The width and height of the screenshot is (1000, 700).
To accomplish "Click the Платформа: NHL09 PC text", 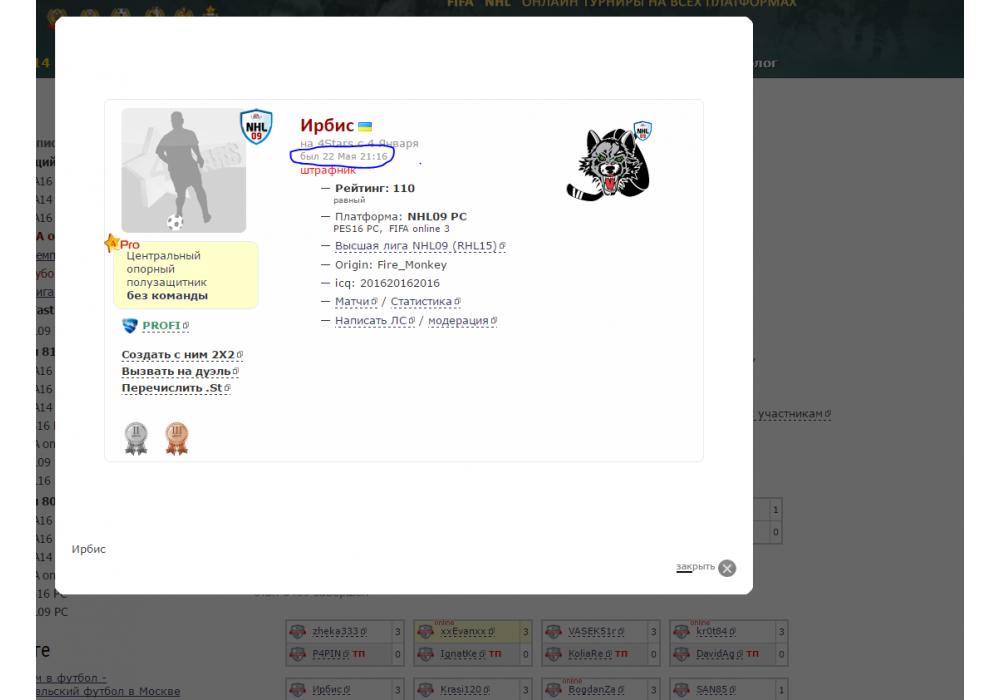I will click(x=401, y=216).
